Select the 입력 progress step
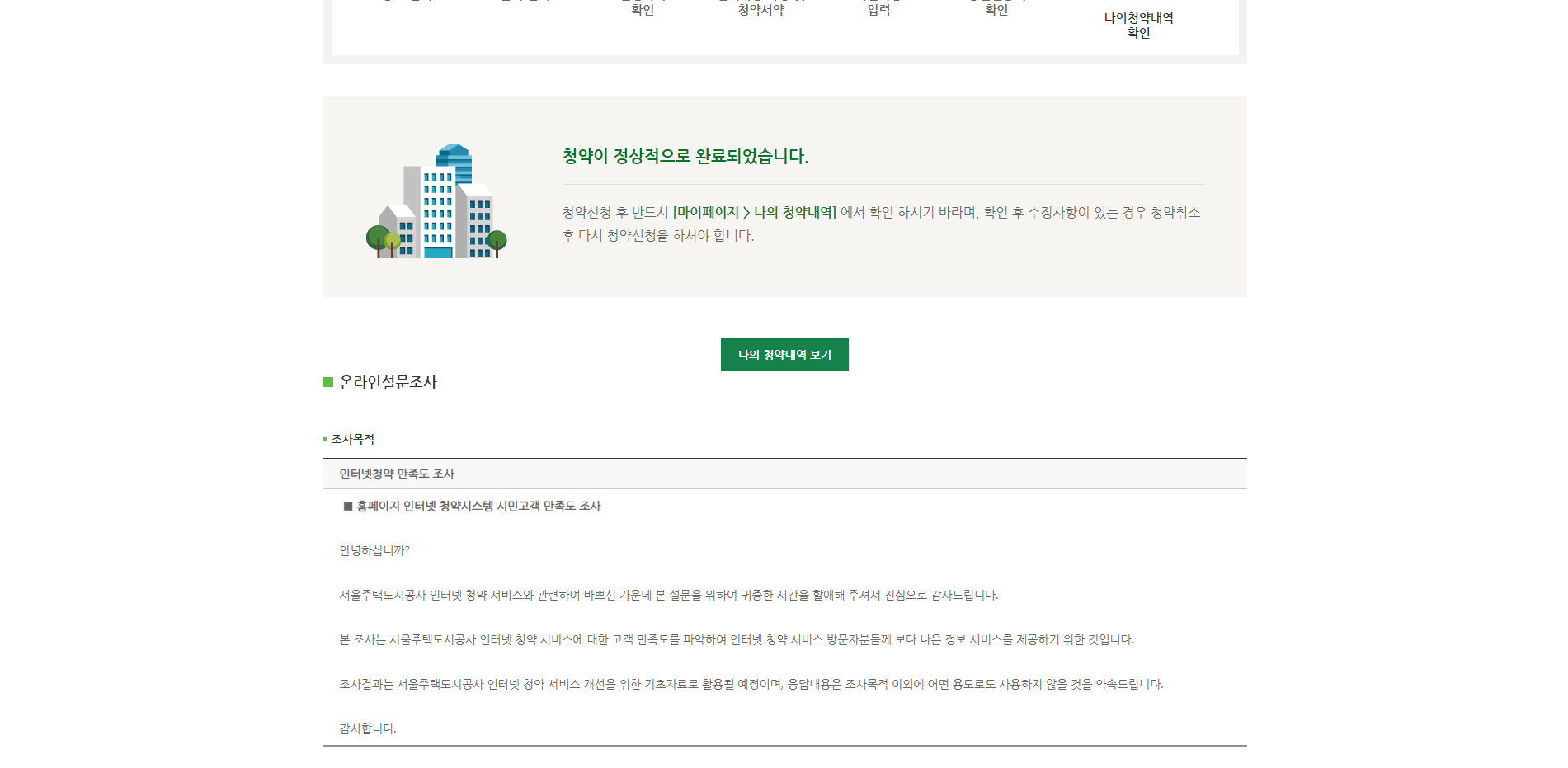 point(879,10)
